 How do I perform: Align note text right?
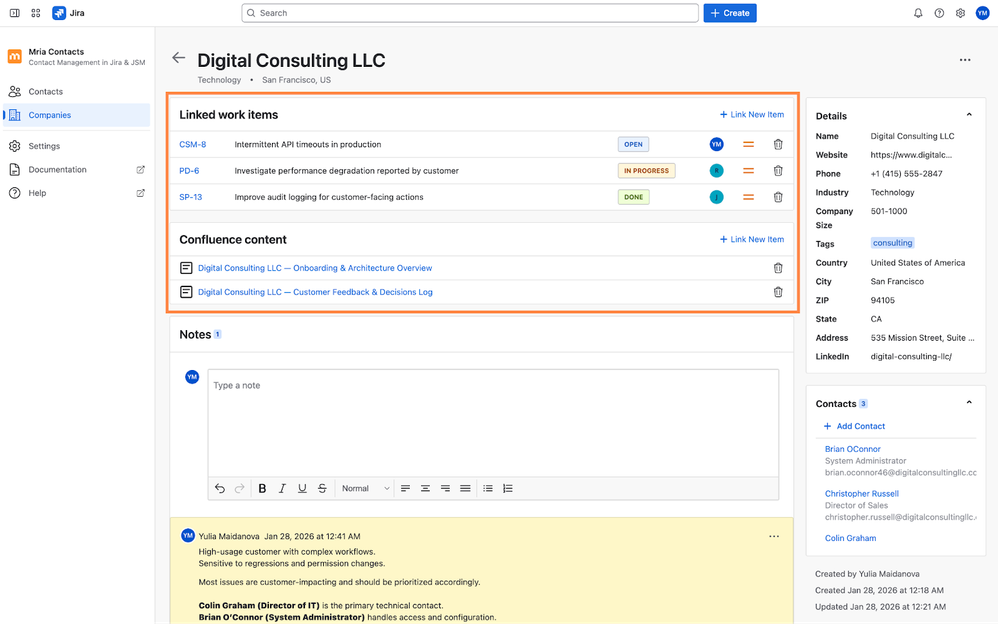[446, 488]
